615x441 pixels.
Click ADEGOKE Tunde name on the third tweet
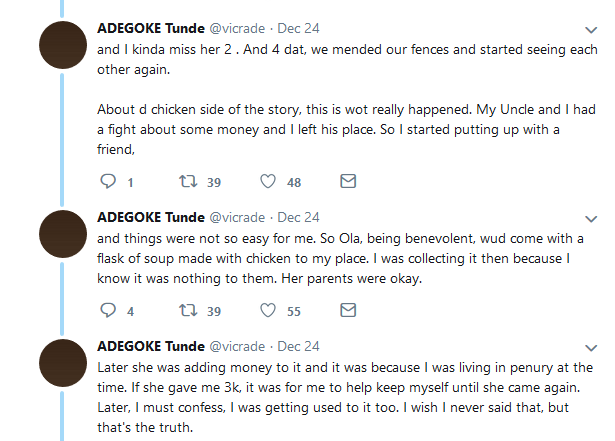(151, 347)
